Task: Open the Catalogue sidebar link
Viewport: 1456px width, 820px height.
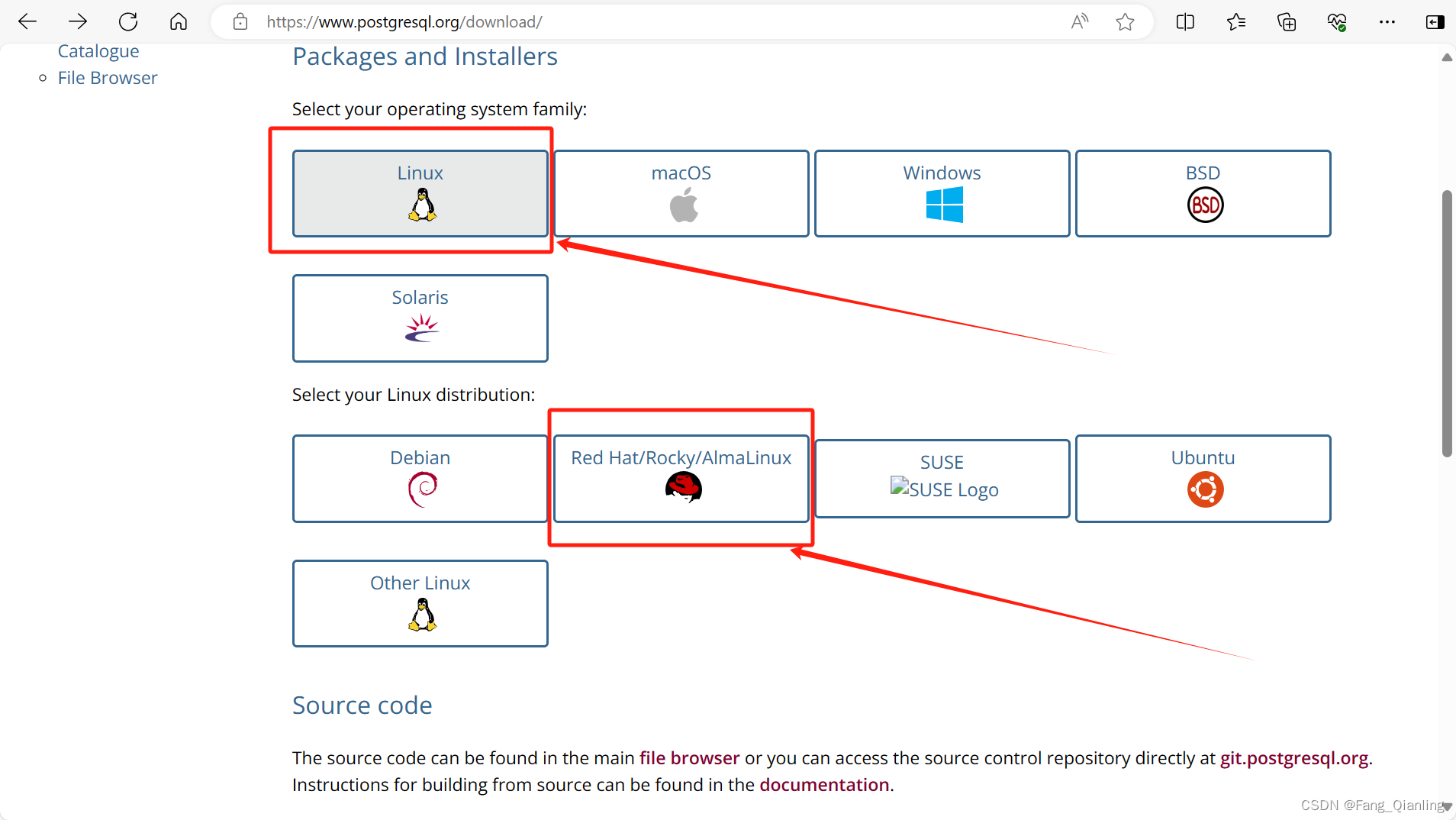Action: point(98,51)
